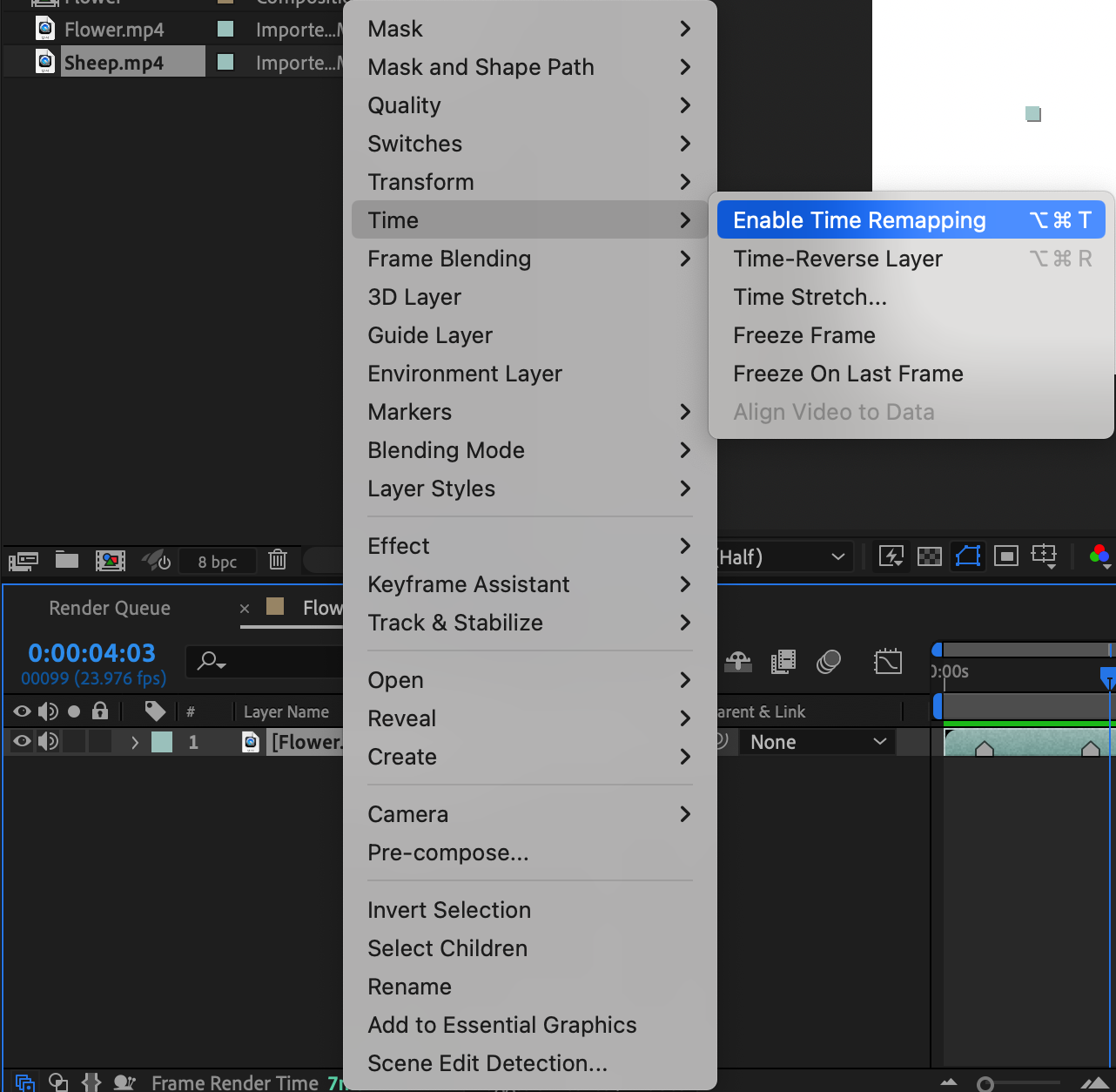Screen dimensions: 1116x1092
Task: Click the Flower layer teal label color
Action: click(x=162, y=742)
